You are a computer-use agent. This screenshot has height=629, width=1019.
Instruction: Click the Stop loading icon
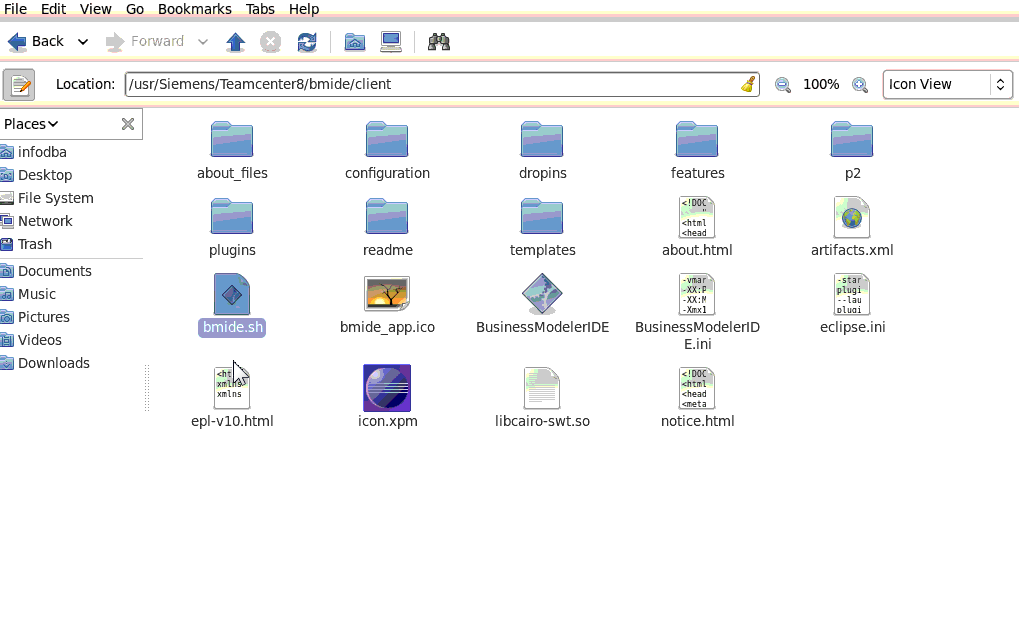[270, 42]
